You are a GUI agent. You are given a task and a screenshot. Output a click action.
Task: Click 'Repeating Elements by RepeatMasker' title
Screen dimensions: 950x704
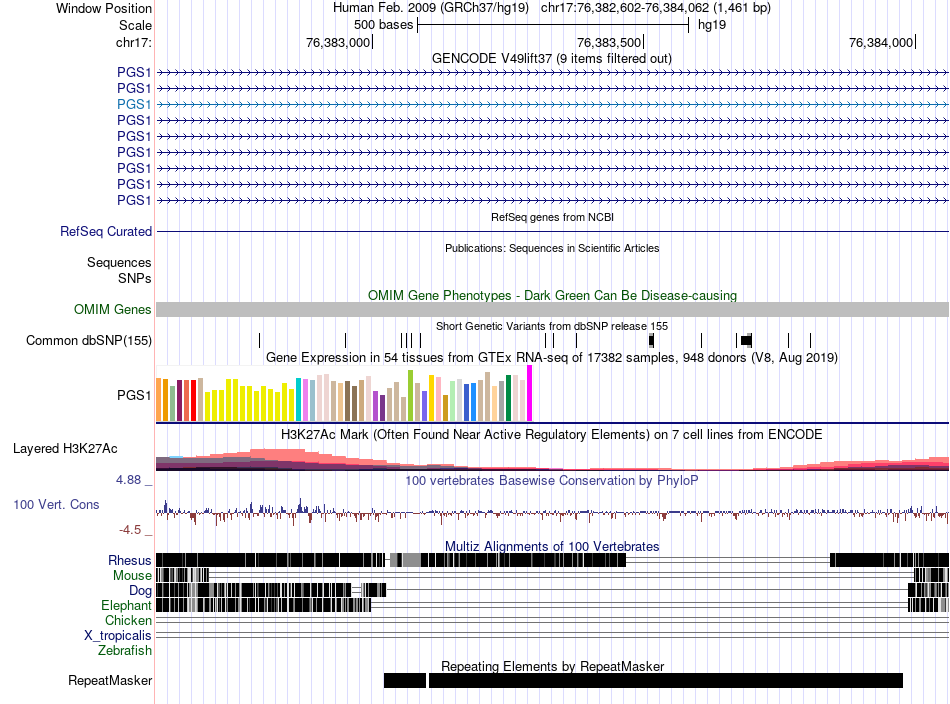click(x=553, y=666)
